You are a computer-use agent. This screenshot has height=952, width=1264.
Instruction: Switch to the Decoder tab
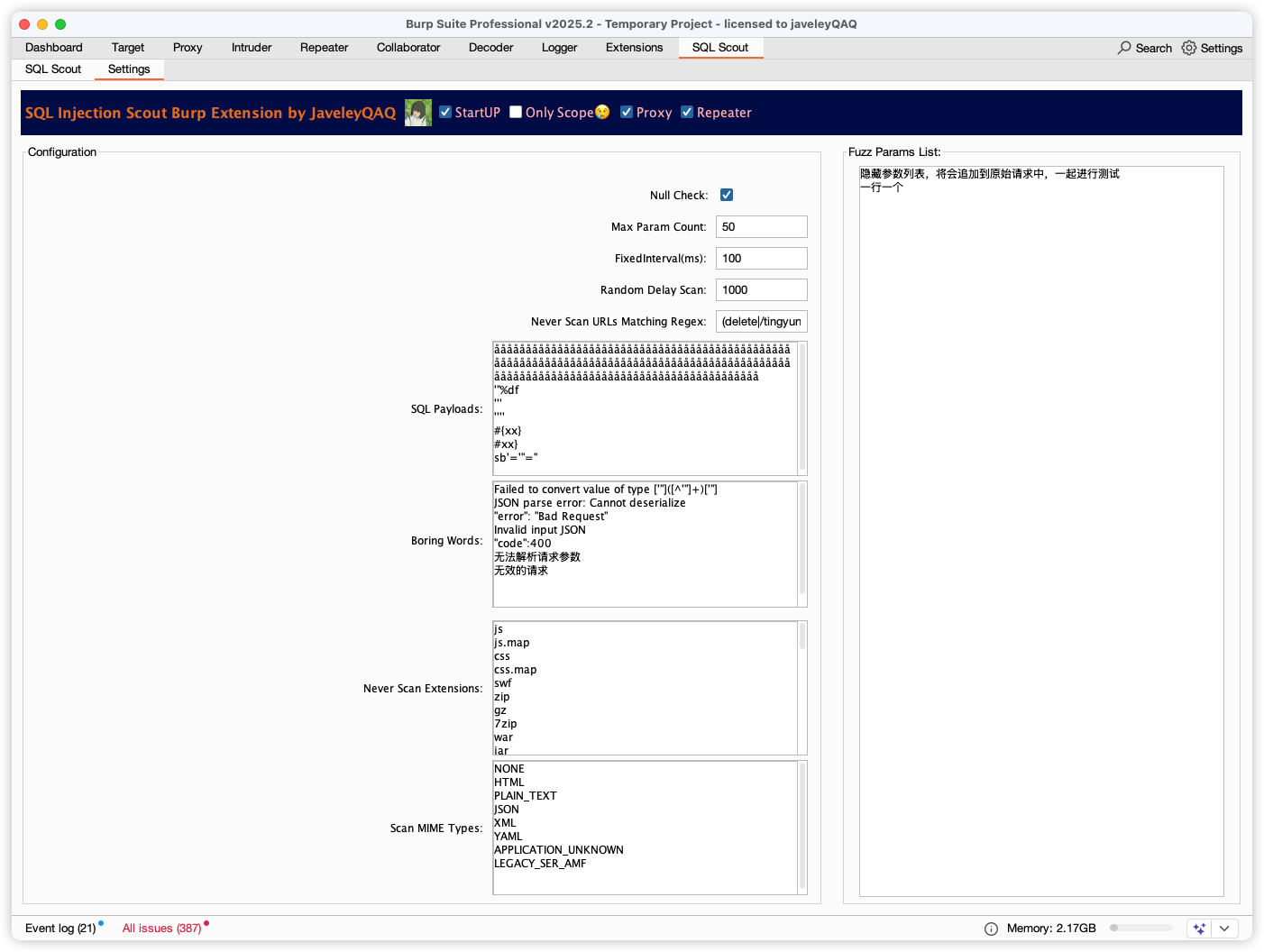(491, 48)
